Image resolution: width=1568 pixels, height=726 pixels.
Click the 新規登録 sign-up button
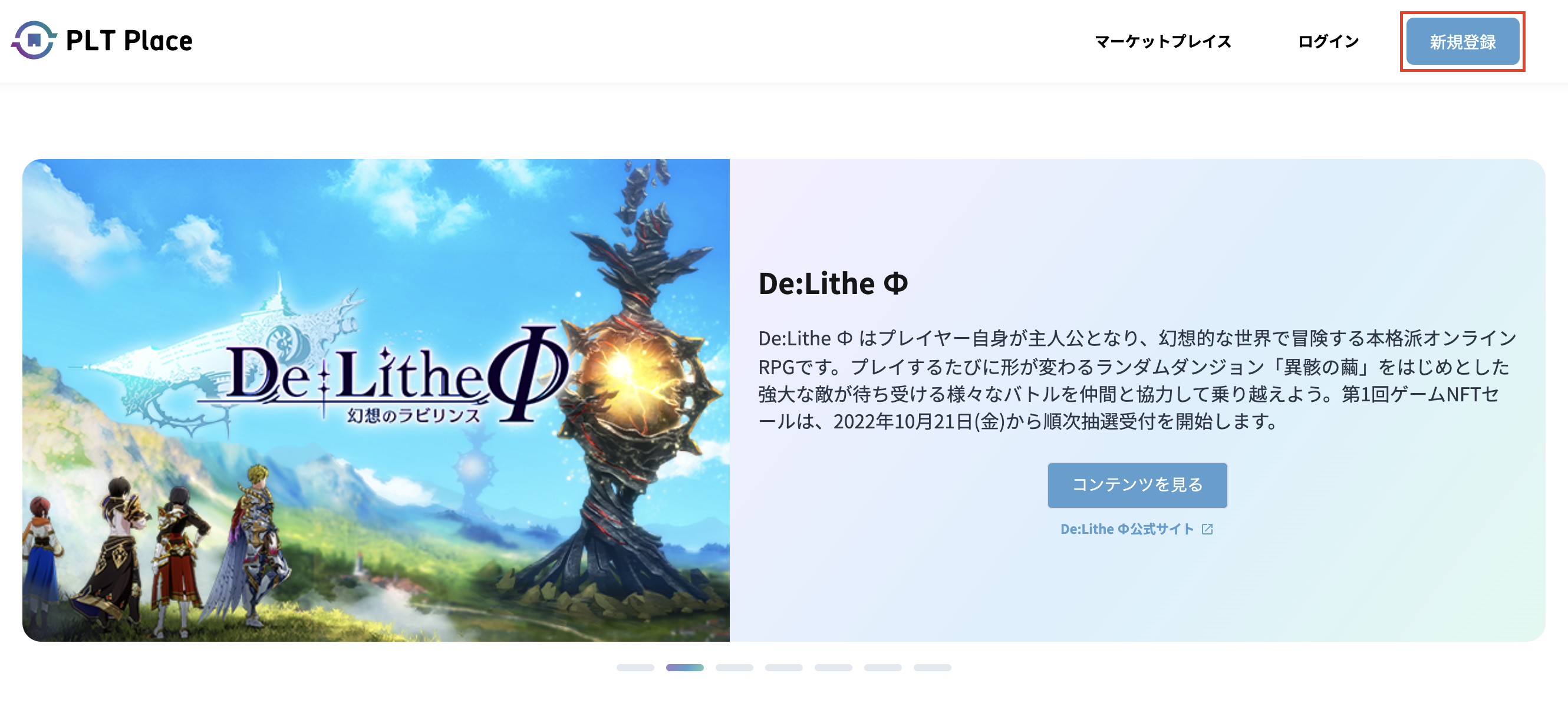1462,41
